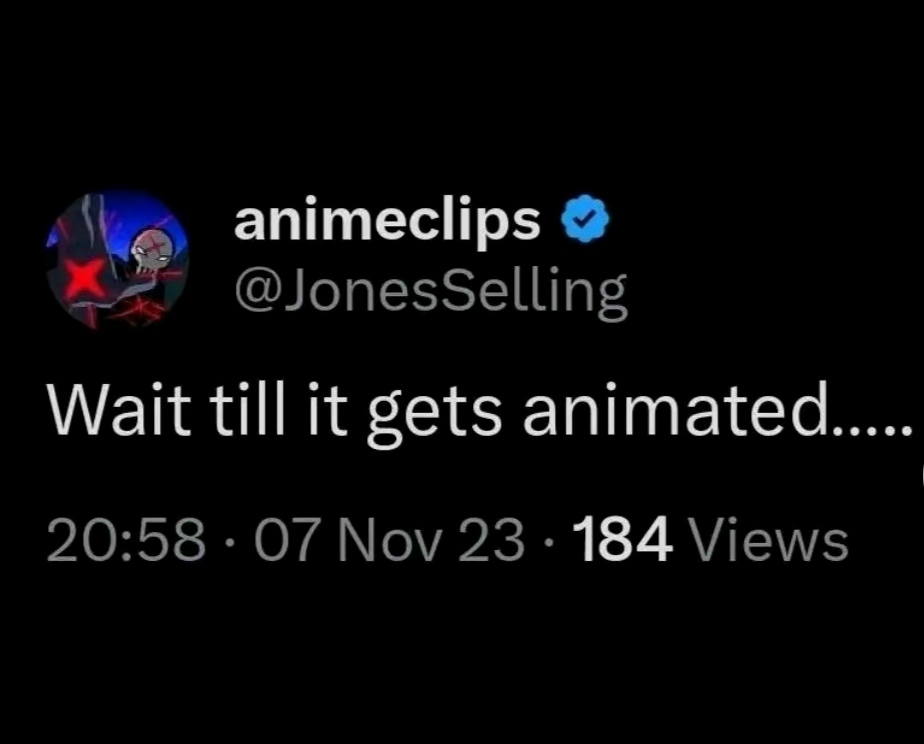
Task: Click the "Views" label
Action: (x=769, y=539)
